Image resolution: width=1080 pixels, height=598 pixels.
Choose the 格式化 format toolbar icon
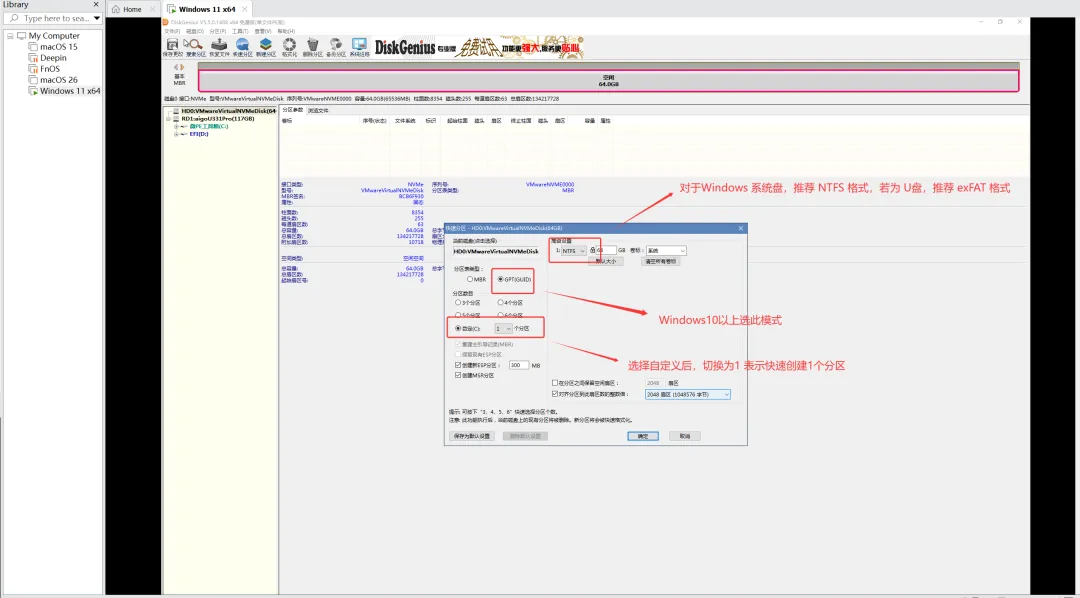coord(289,46)
